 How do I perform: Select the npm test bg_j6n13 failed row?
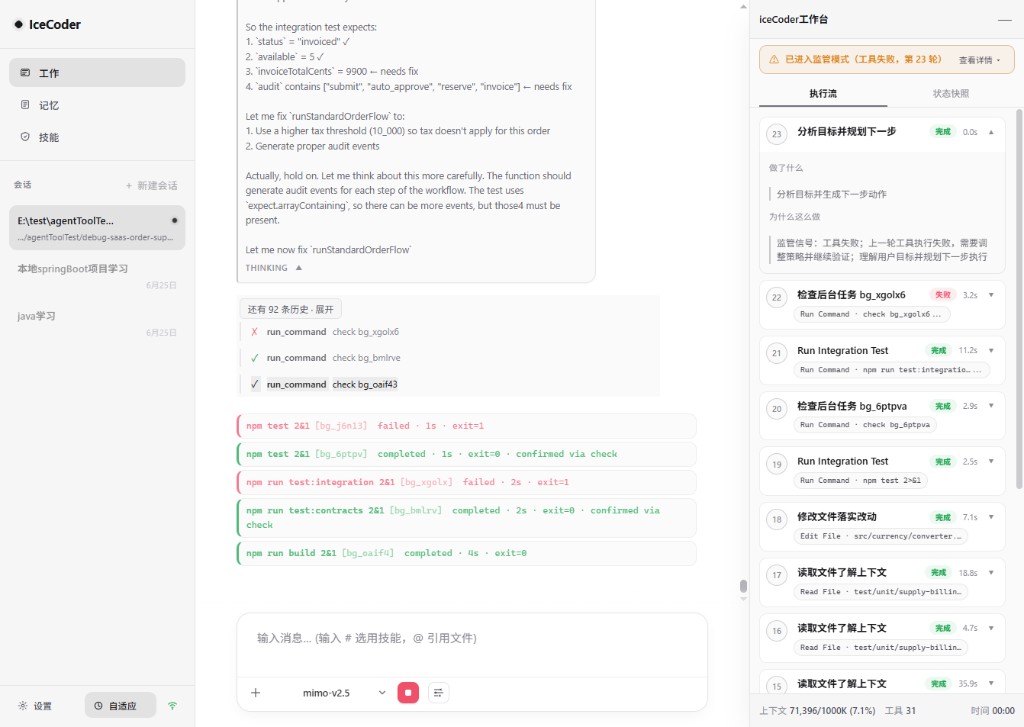(466, 426)
